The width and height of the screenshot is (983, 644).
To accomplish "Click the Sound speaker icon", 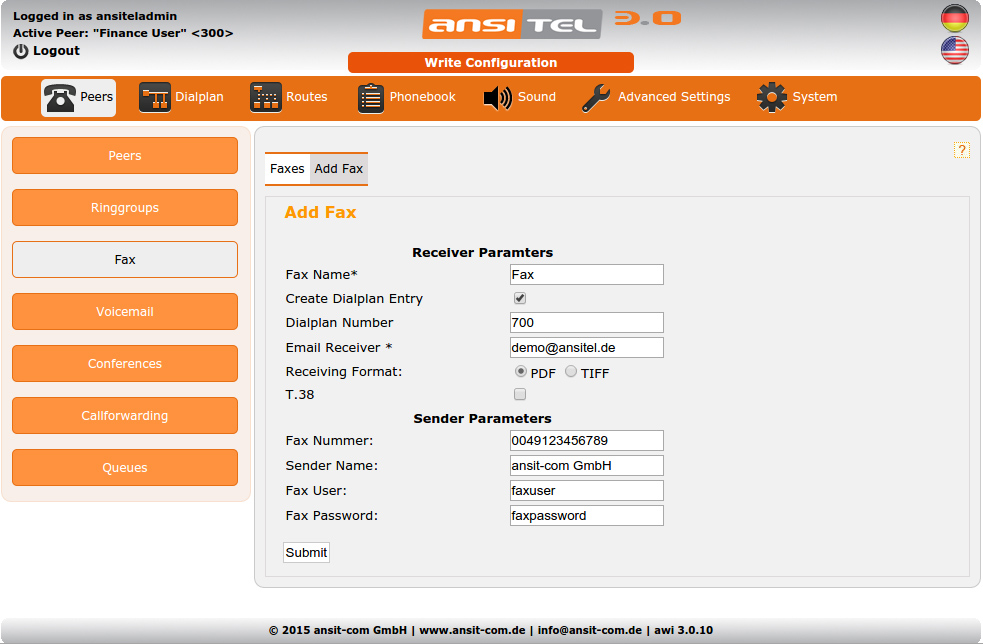I will pyautogui.click(x=497, y=97).
